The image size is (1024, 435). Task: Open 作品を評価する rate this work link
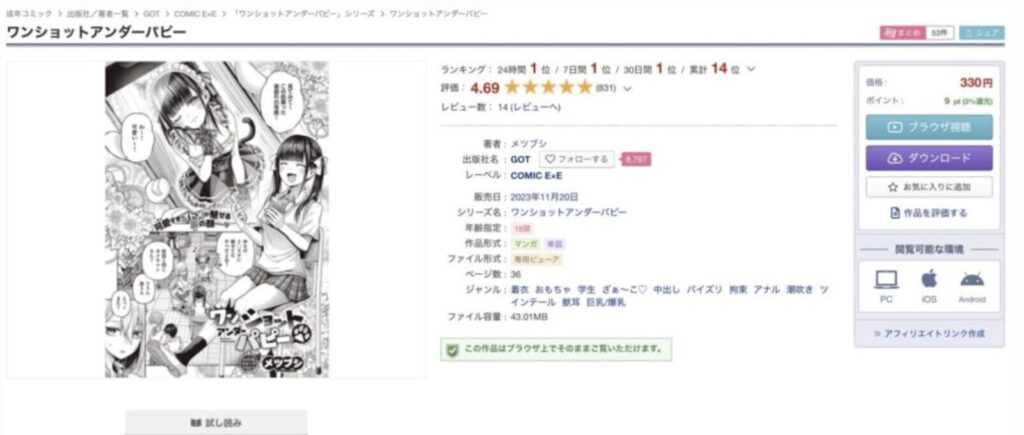pos(929,213)
